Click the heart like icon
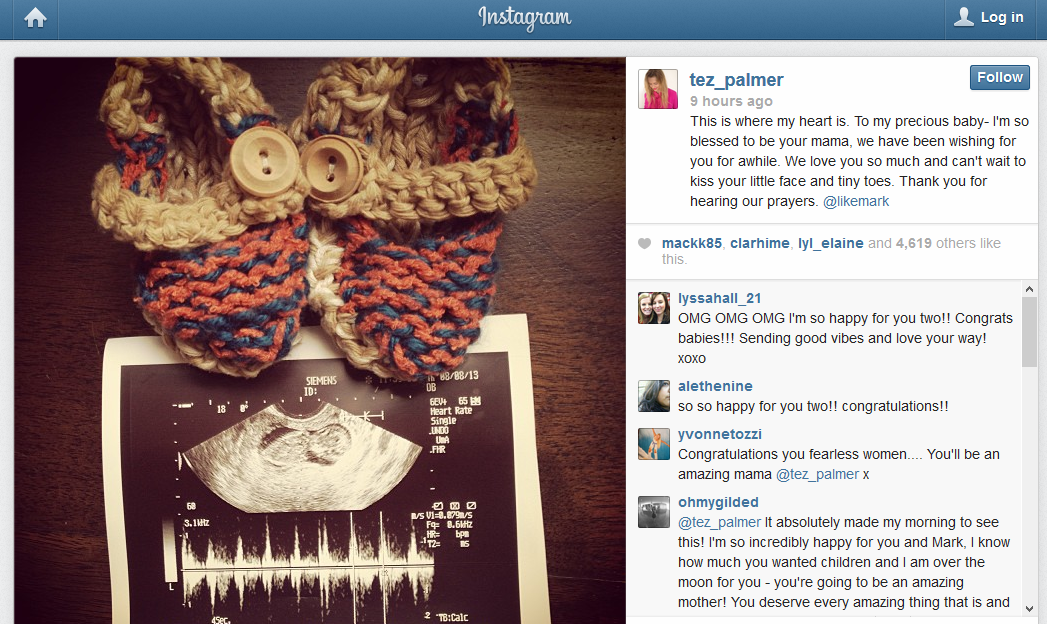Viewport: 1047px width, 624px height. point(644,244)
